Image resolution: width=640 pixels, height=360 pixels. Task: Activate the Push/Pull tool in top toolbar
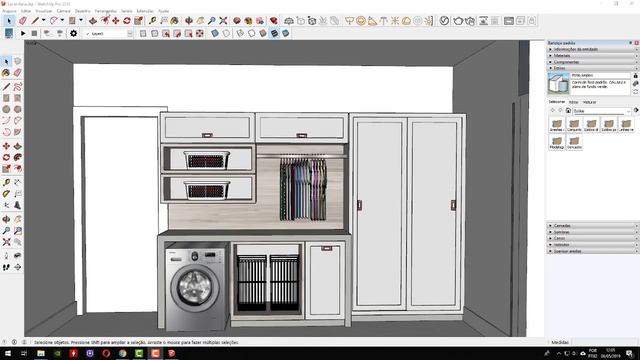click(x=93, y=20)
